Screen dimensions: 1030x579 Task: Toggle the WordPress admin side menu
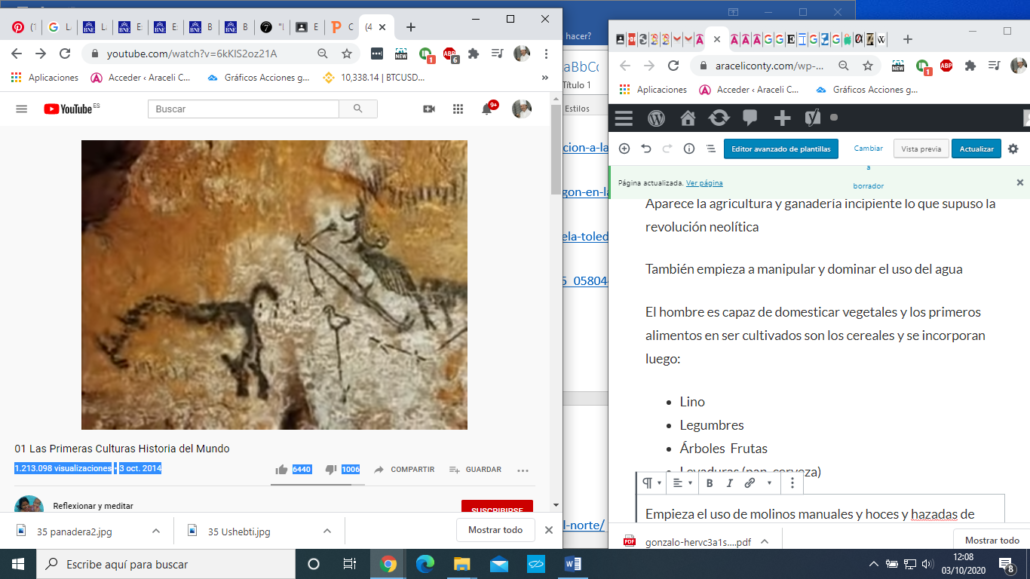623,118
